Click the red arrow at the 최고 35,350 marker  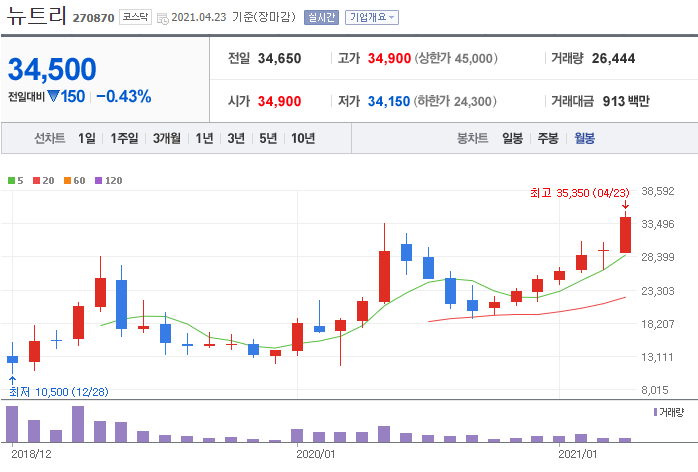(x=625, y=205)
